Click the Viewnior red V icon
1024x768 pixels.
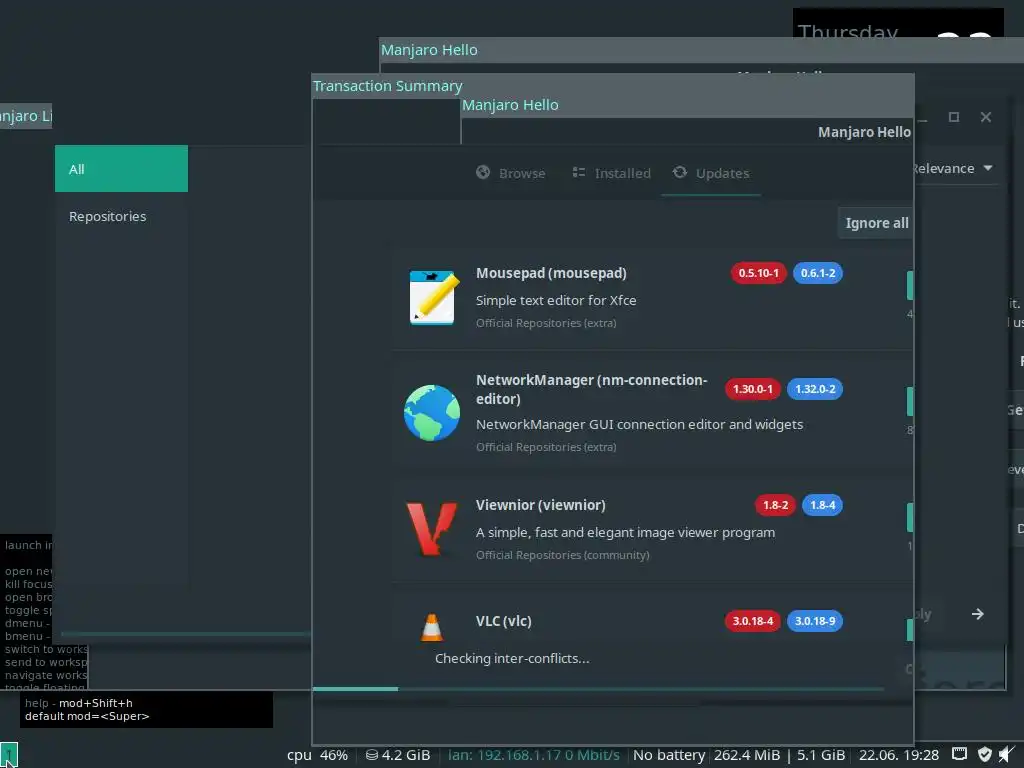tap(432, 528)
